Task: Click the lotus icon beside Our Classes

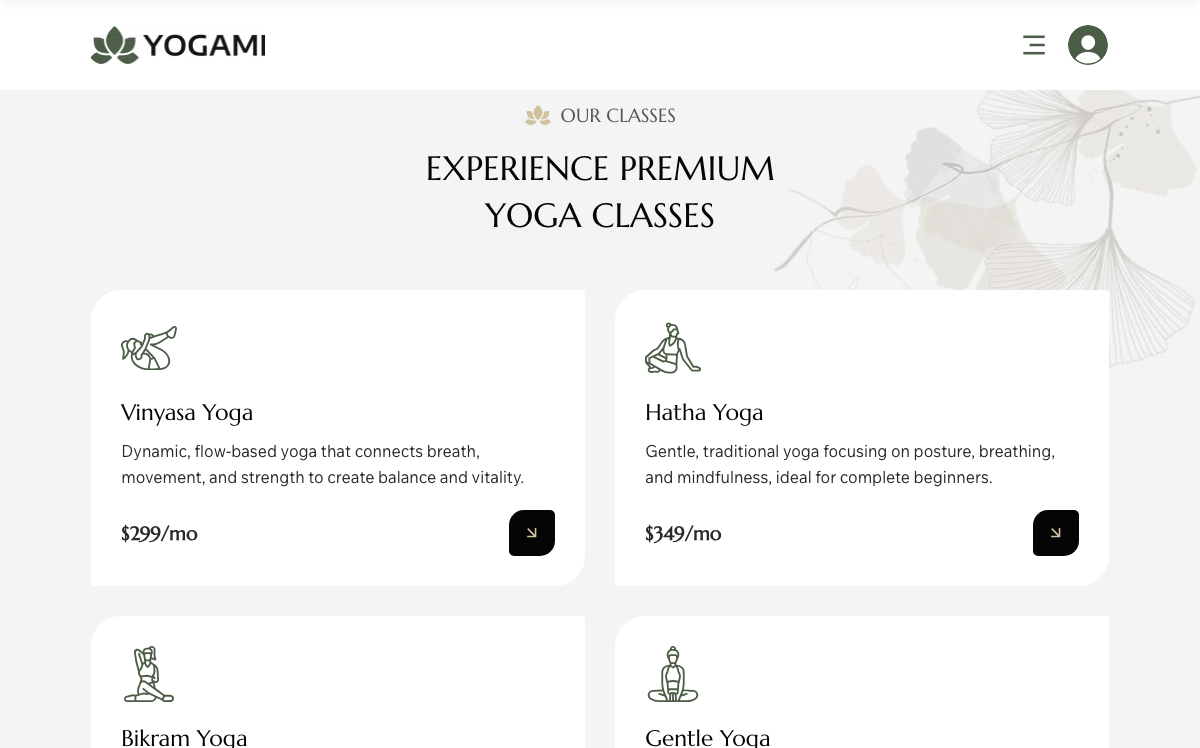Action: click(538, 116)
